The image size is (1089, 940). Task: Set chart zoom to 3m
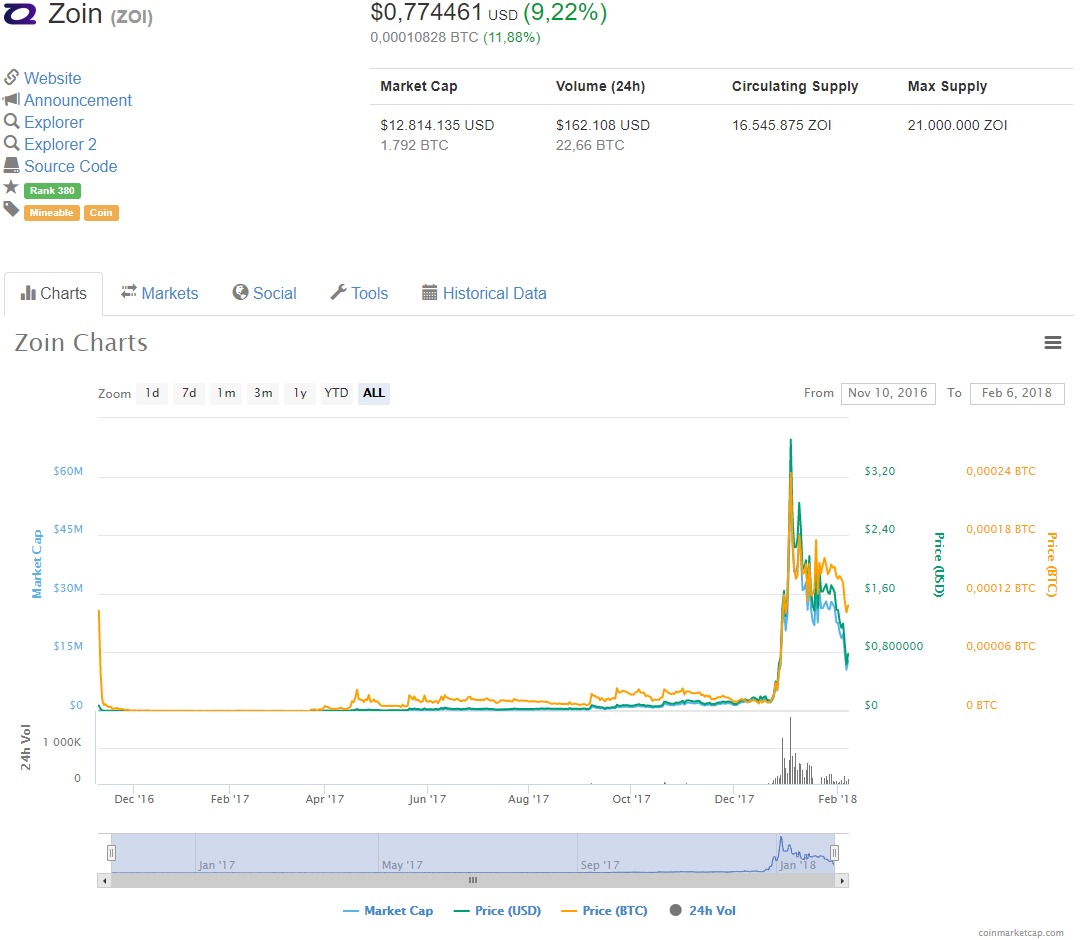pos(263,393)
